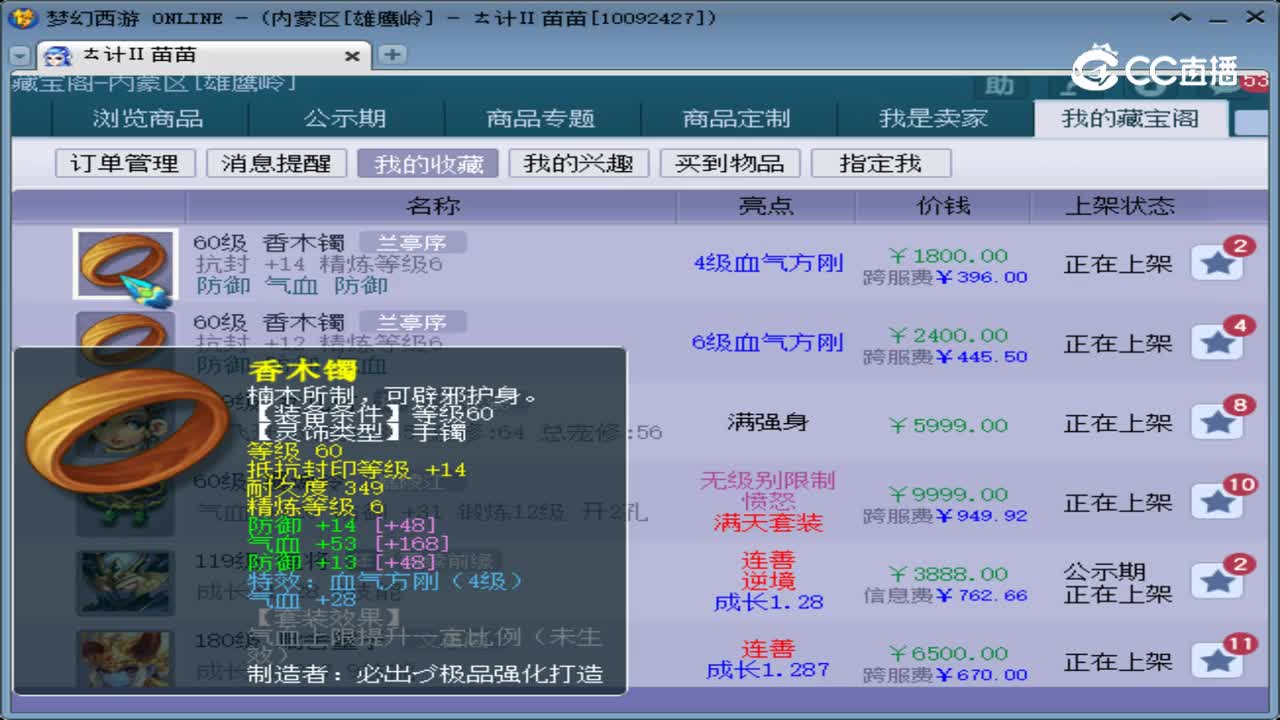Click the star icon with badge 11 on 6500元 row

click(x=1219, y=659)
